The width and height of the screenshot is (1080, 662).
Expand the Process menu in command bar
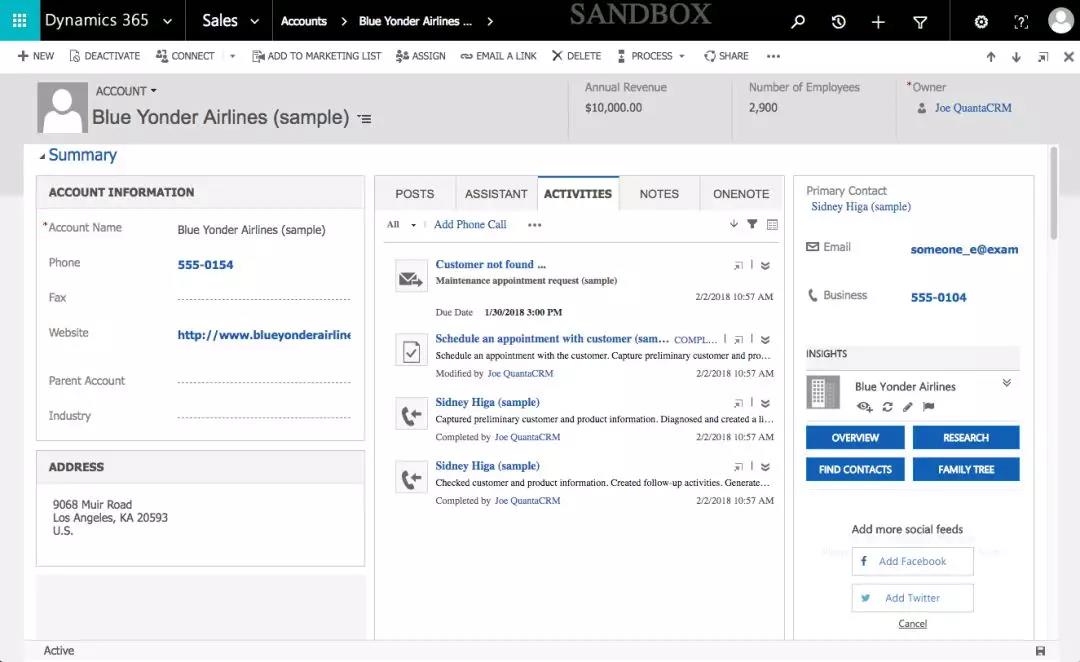(651, 56)
